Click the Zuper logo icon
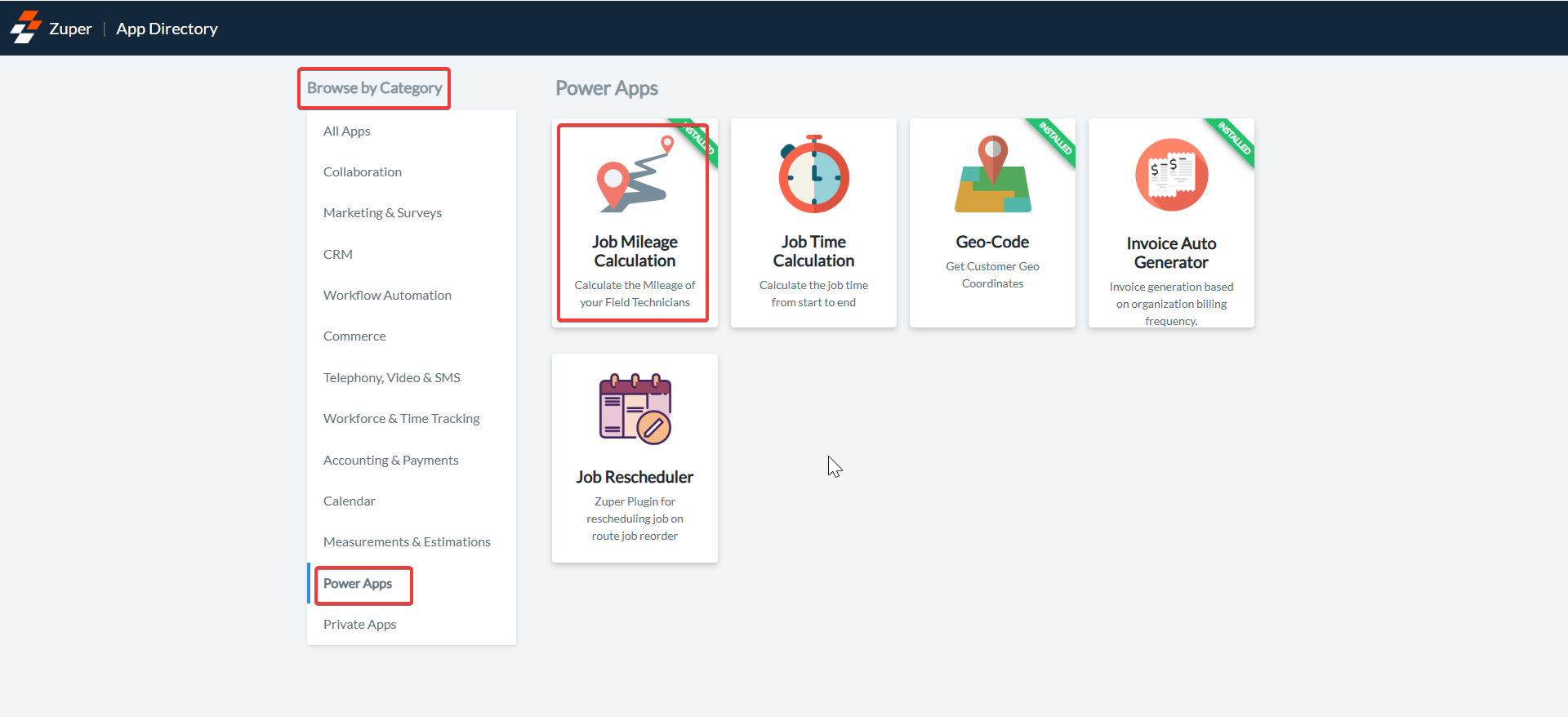Screen dimensions: 1568x717 click(25, 27)
